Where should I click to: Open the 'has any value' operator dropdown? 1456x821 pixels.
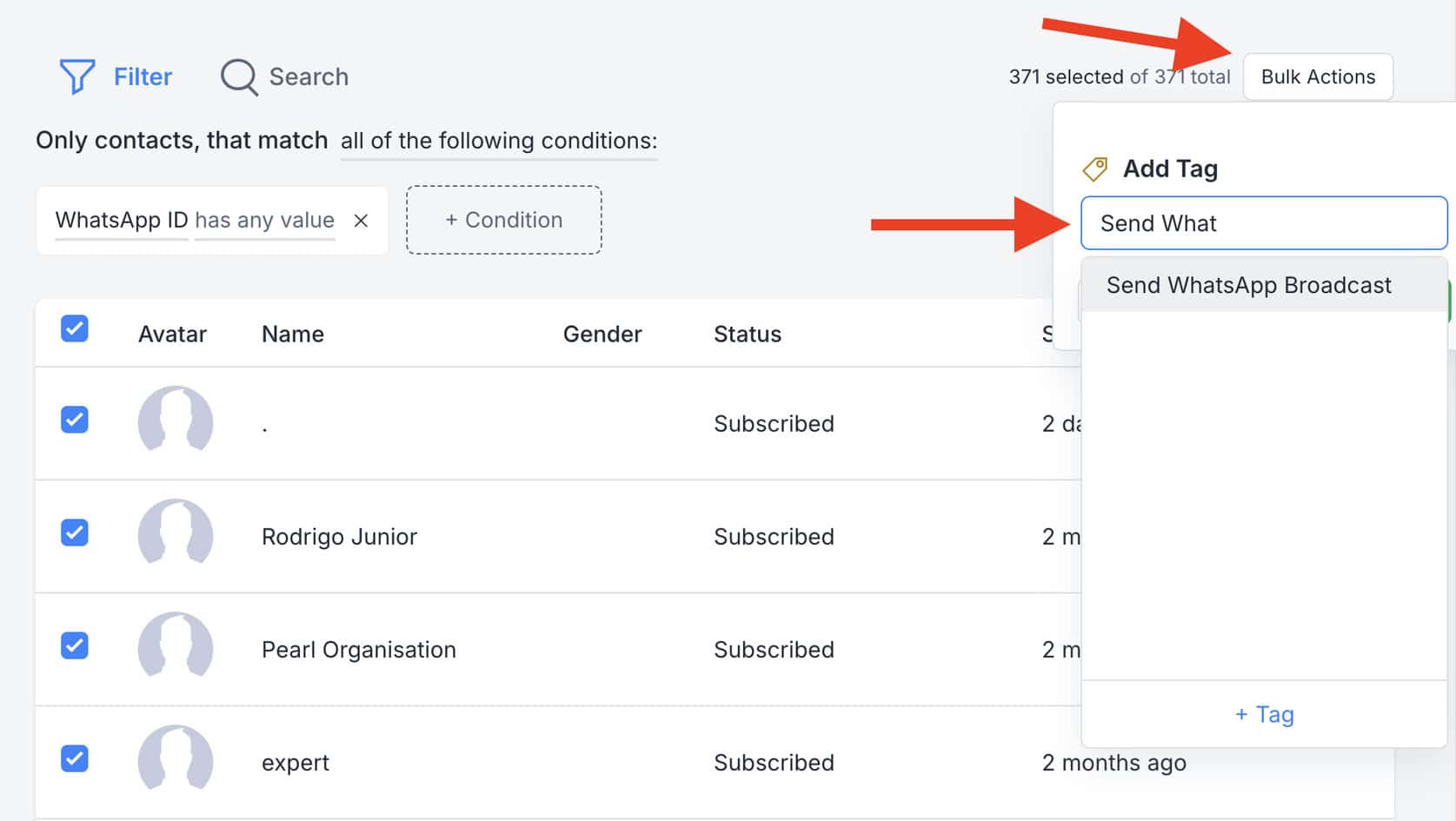click(264, 221)
